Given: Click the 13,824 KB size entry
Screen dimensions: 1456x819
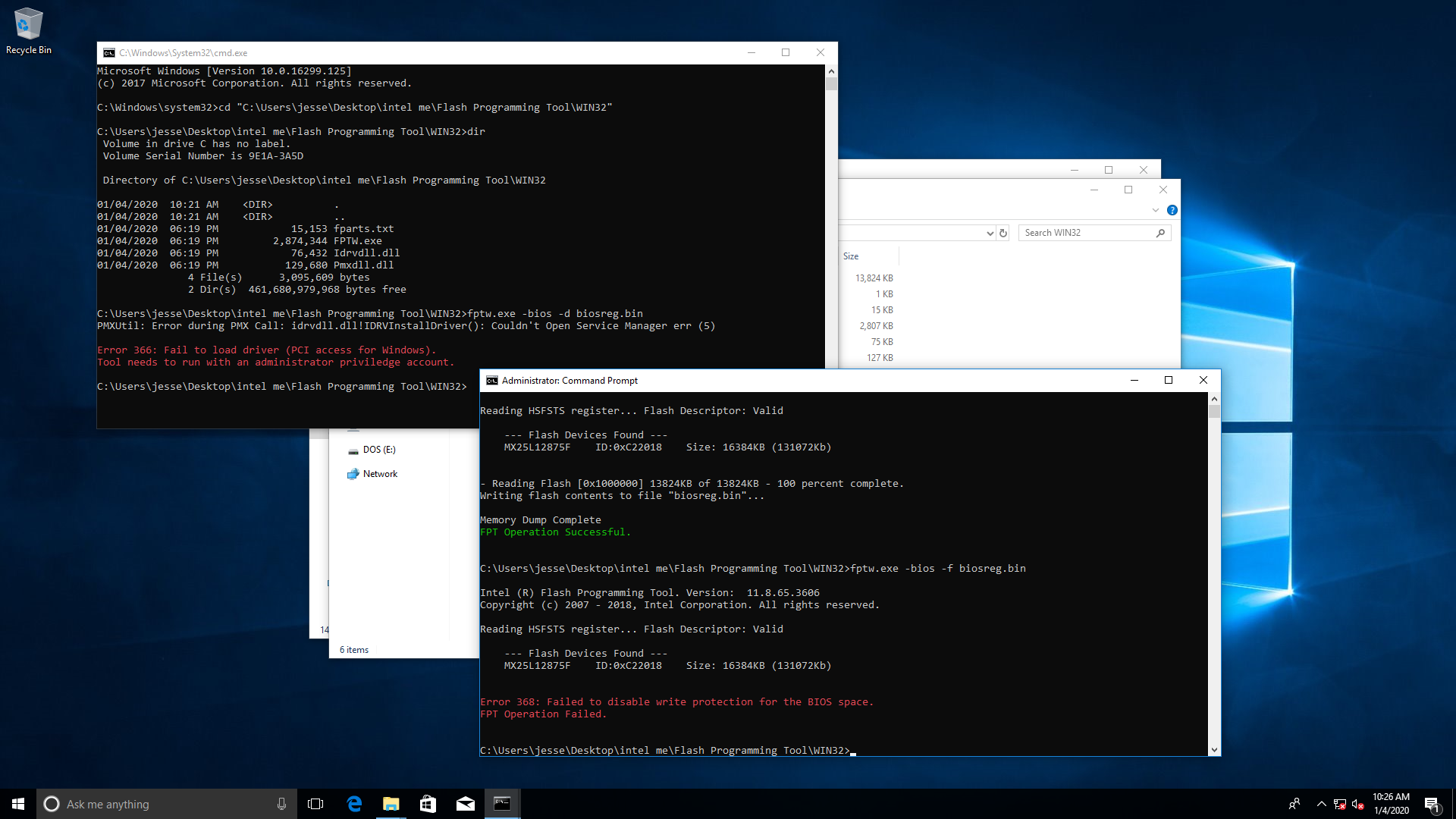Looking at the screenshot, I should (874, 278).
